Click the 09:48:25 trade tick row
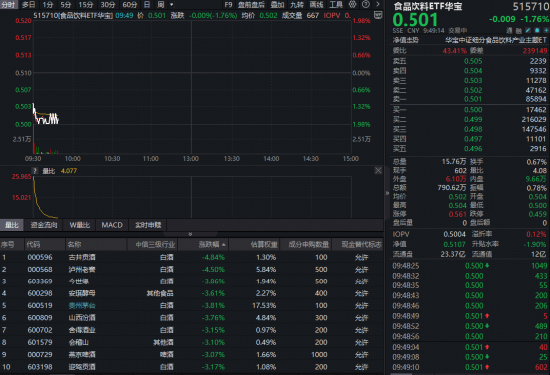 [470, 266]
